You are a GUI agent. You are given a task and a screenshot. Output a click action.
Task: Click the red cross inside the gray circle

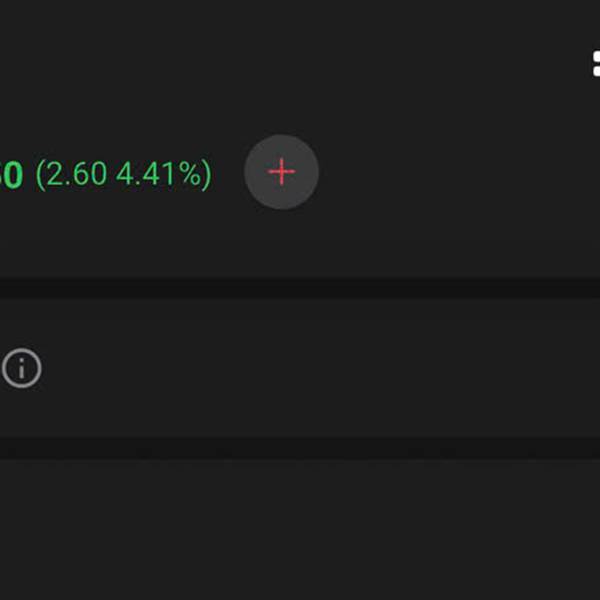point(281,172)
